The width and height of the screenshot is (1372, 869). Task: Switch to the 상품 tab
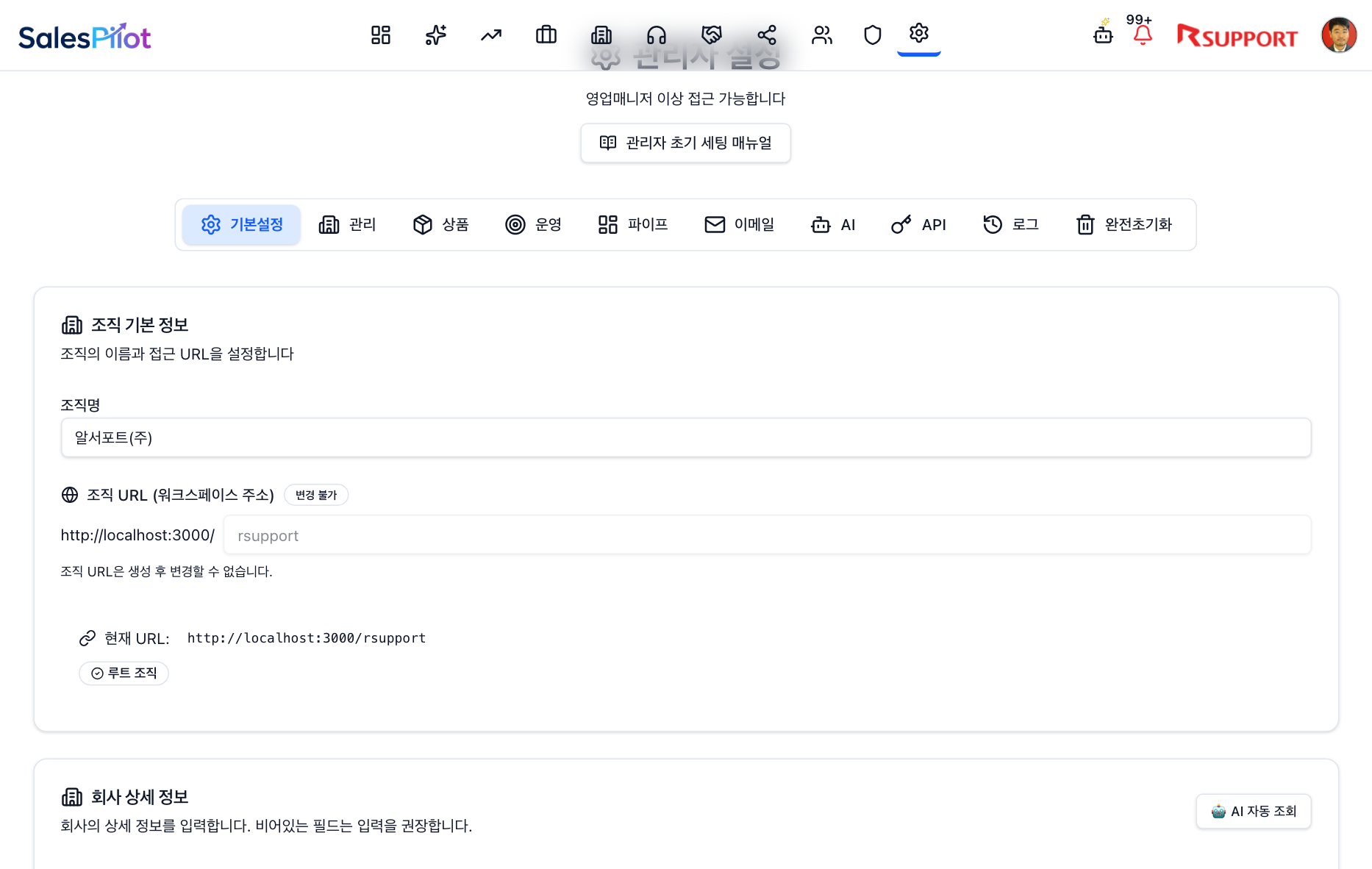coord(440,225)
